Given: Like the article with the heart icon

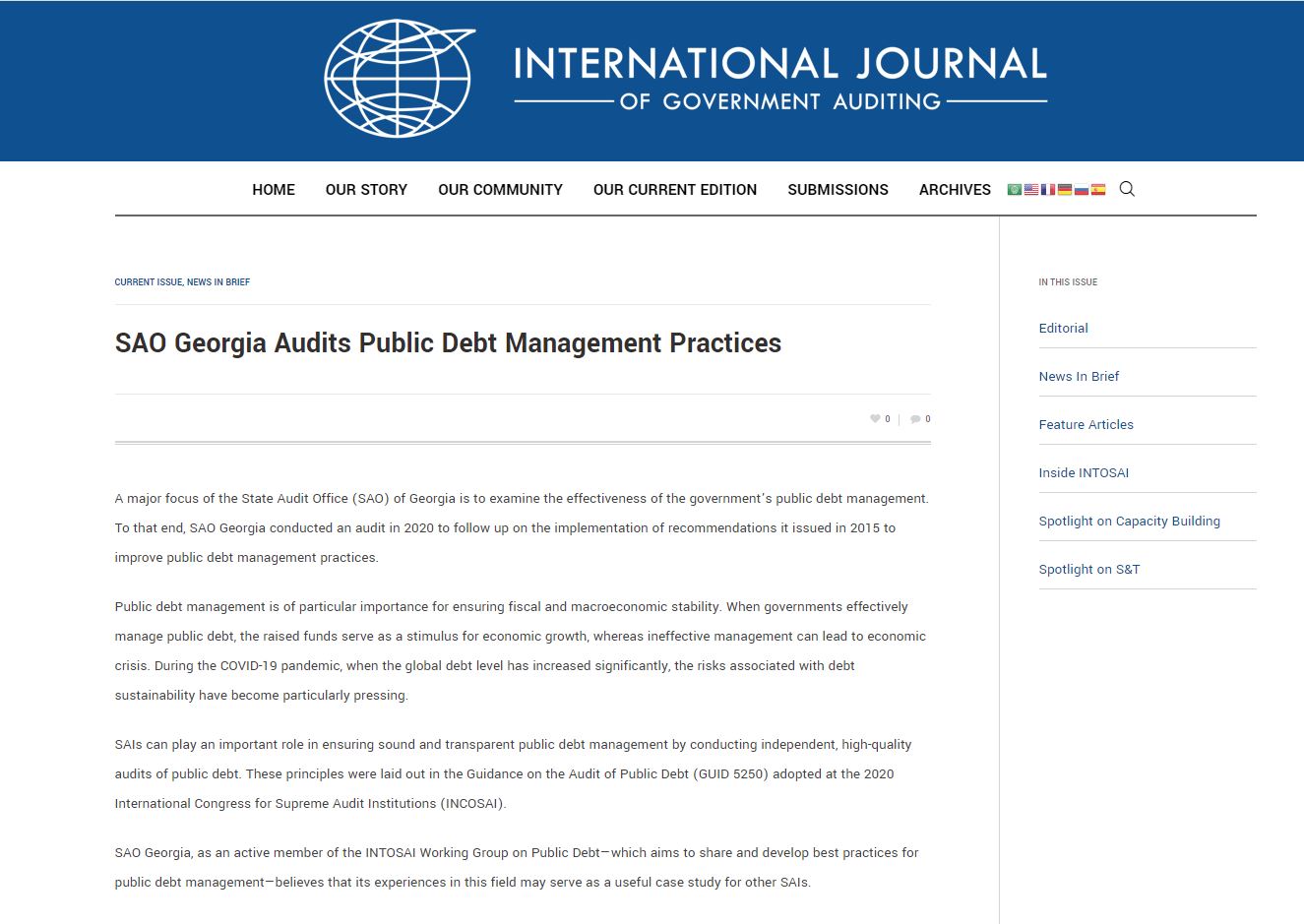Looking at the screenshot, I should [x=875, y=419].
